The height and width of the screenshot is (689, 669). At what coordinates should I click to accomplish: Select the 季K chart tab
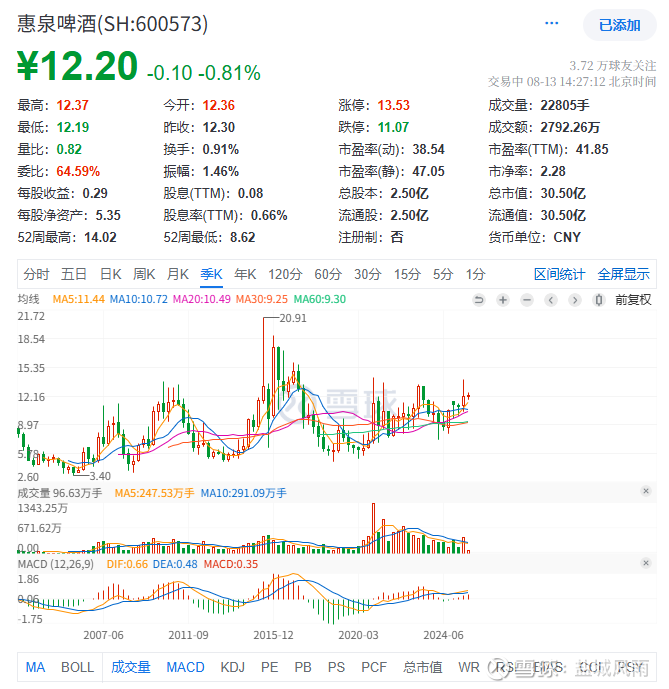(x=211, y=274)
